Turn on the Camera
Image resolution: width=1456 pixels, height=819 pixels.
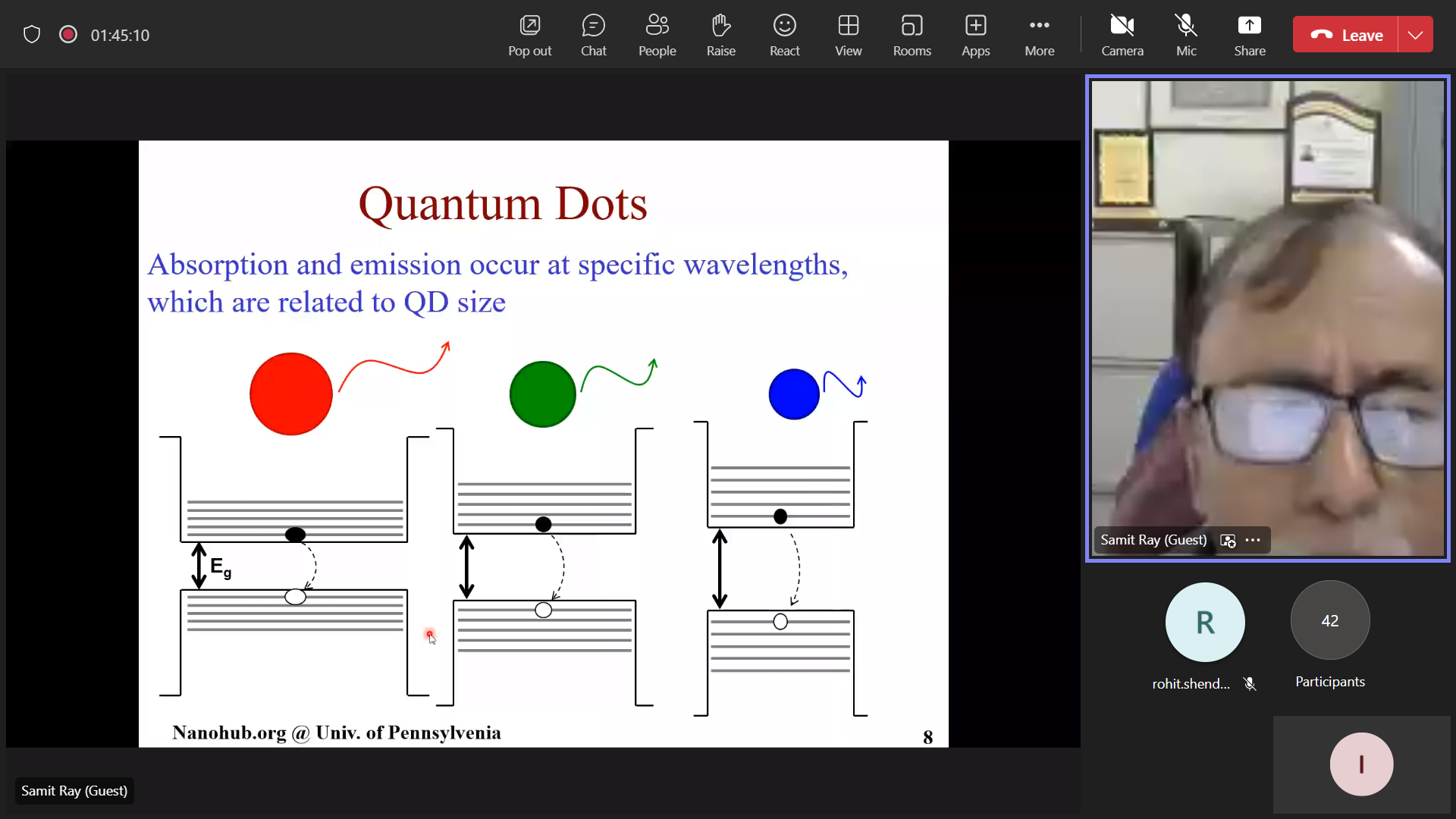point(1122,35)
